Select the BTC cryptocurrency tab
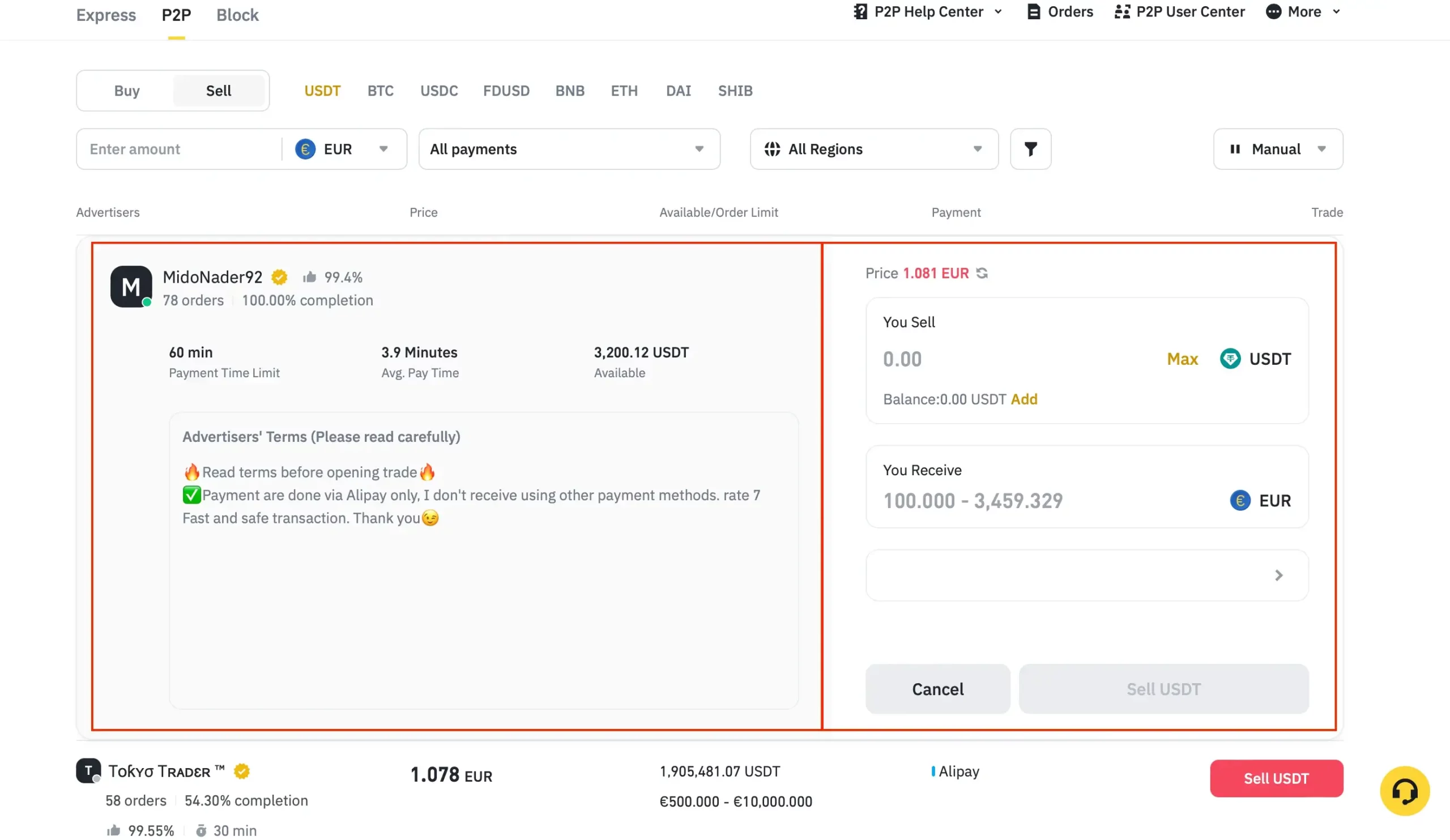The height and width of the screenshot is (840, 1450). coord(380,91)
